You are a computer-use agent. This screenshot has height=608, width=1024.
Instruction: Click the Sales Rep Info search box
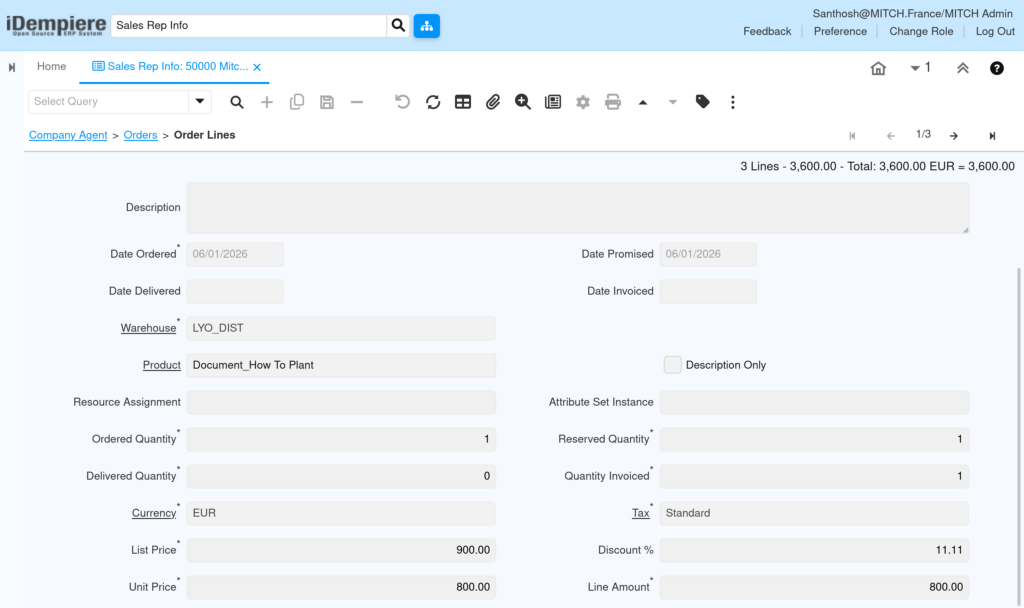click(249, 25)
